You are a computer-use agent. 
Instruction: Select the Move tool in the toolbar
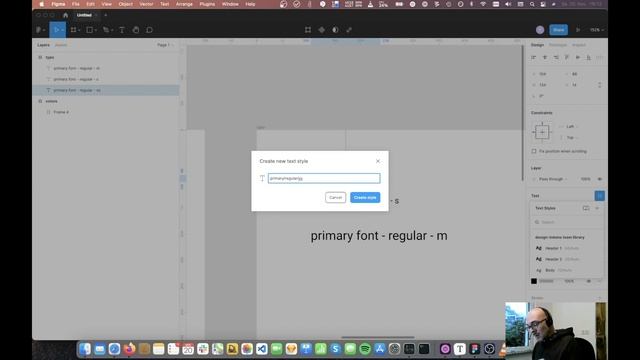(x=56, y=30)
